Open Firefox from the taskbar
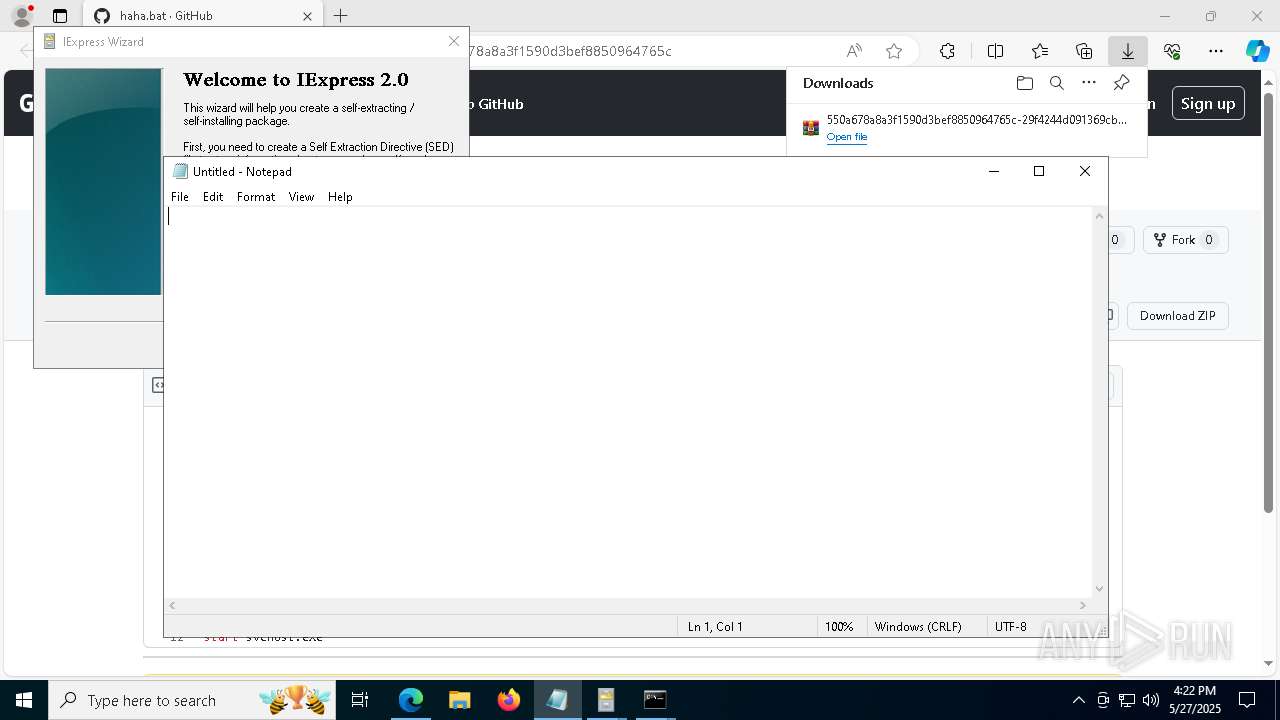 (509, 700)
